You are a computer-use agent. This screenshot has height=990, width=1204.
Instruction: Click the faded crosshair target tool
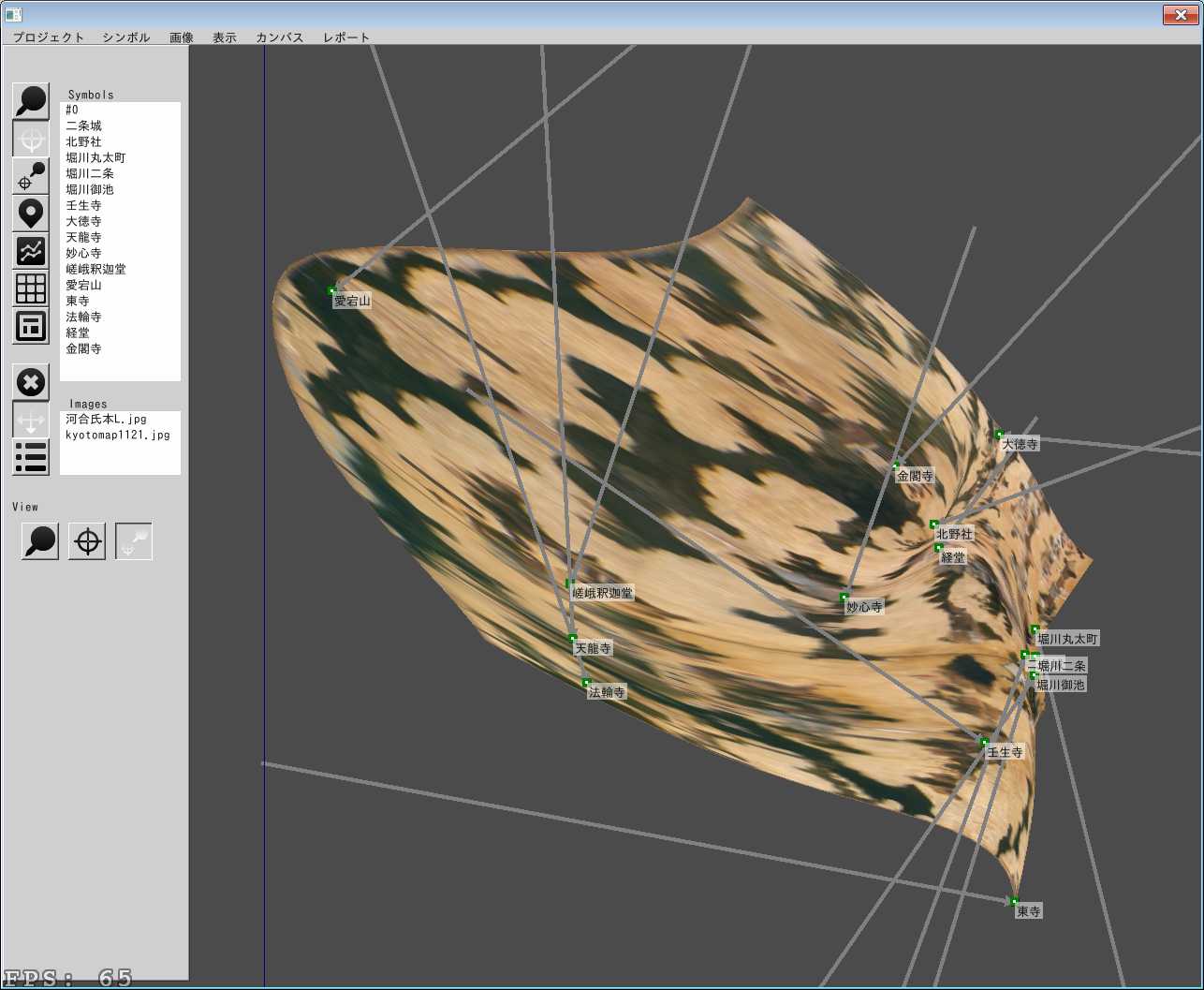click(31, 139)
